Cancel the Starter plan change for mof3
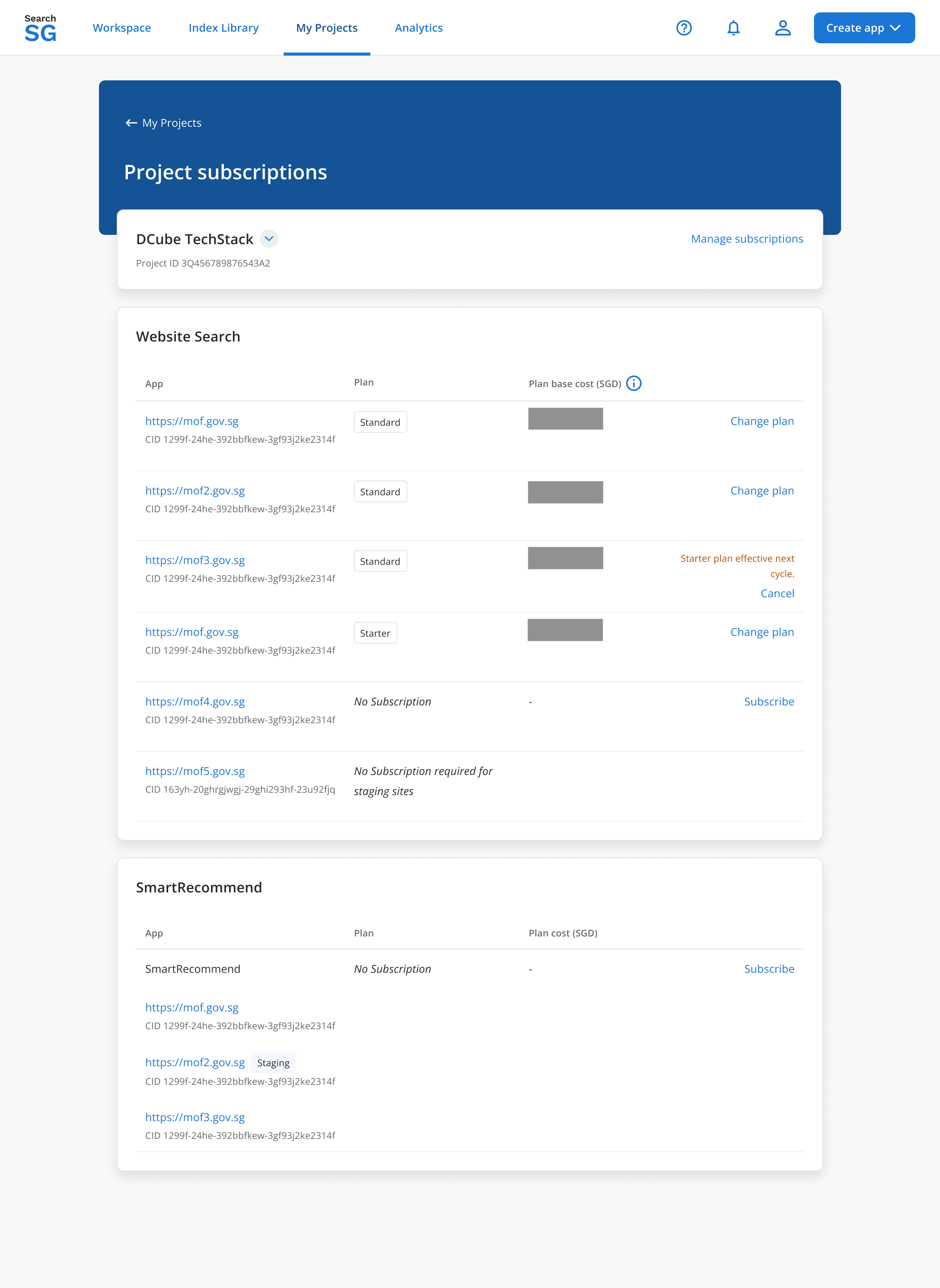The image size is (940, 1288). click(x=777, y=593)
